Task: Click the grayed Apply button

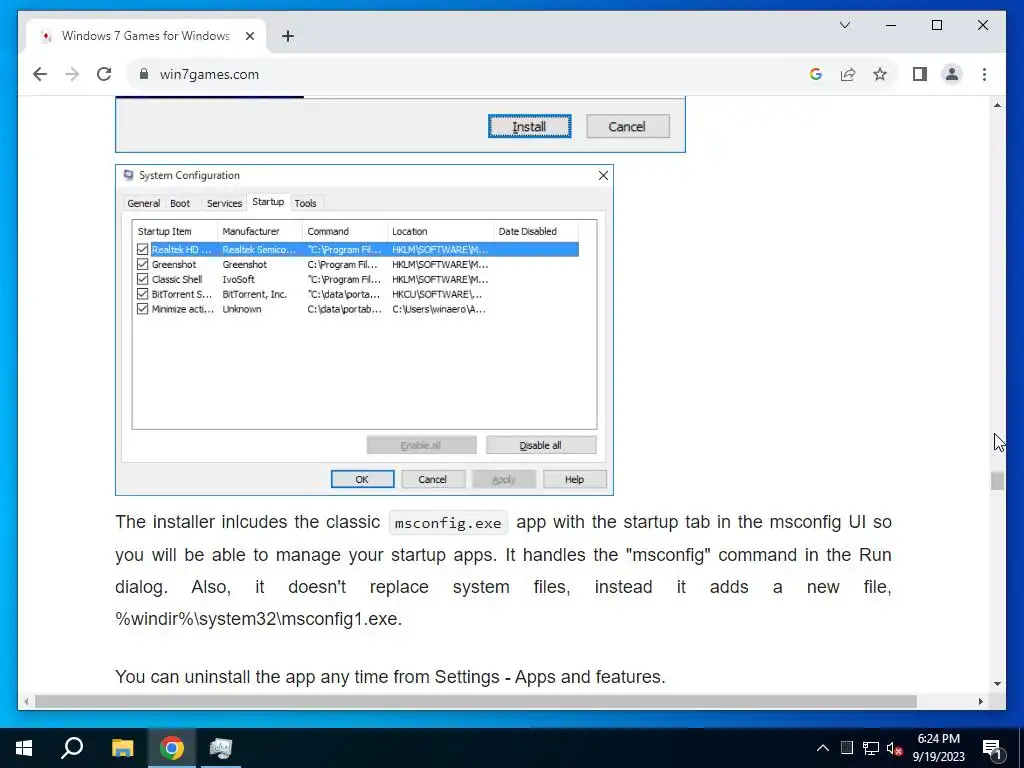Action: point(504,479)
